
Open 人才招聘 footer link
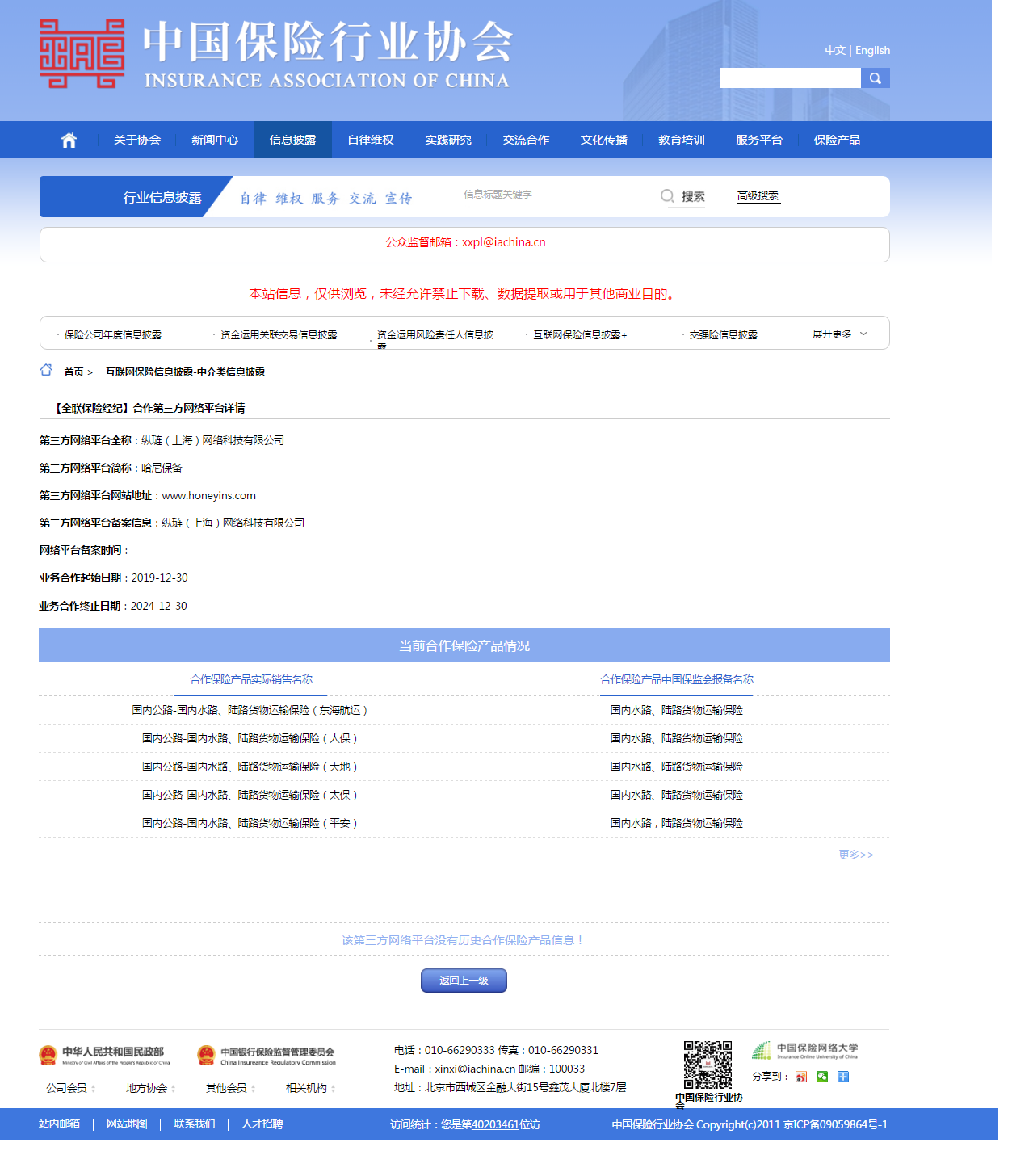tap(262, 1124)
